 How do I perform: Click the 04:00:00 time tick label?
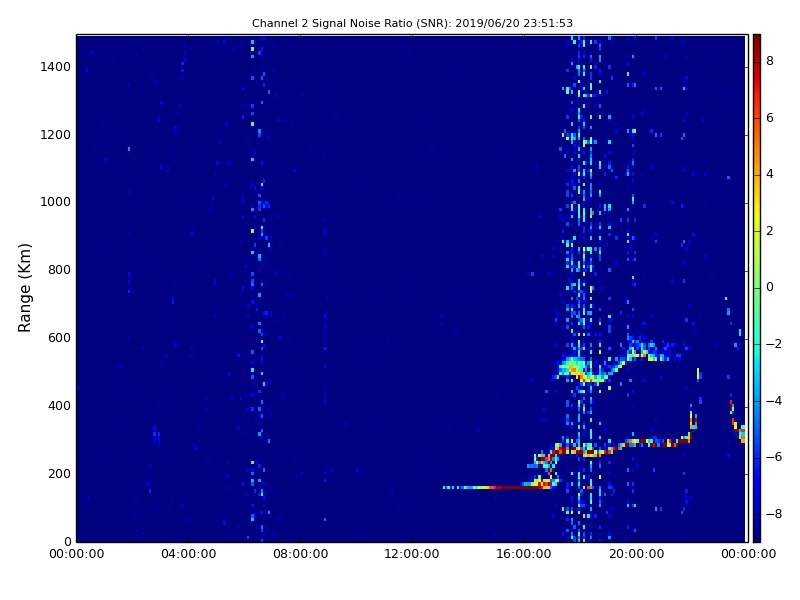point(189,554)
